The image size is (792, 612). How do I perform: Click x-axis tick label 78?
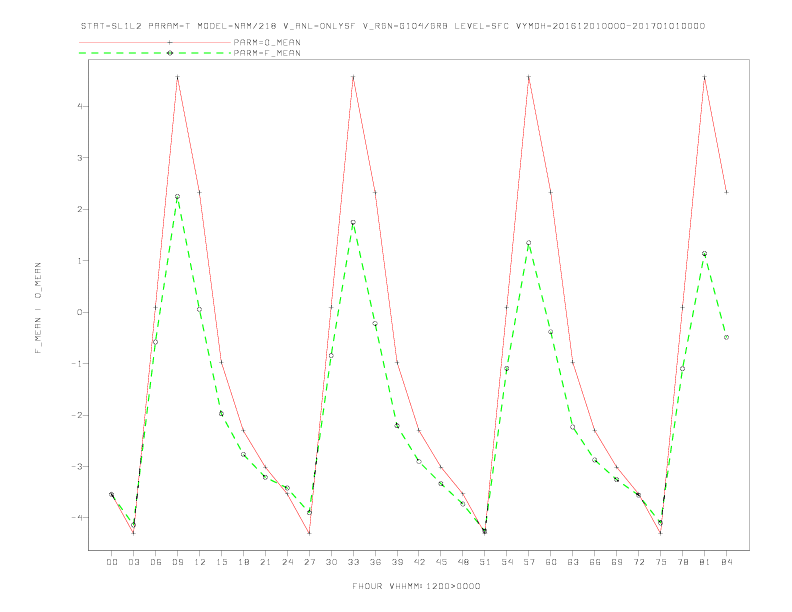(x=683, y=562)
